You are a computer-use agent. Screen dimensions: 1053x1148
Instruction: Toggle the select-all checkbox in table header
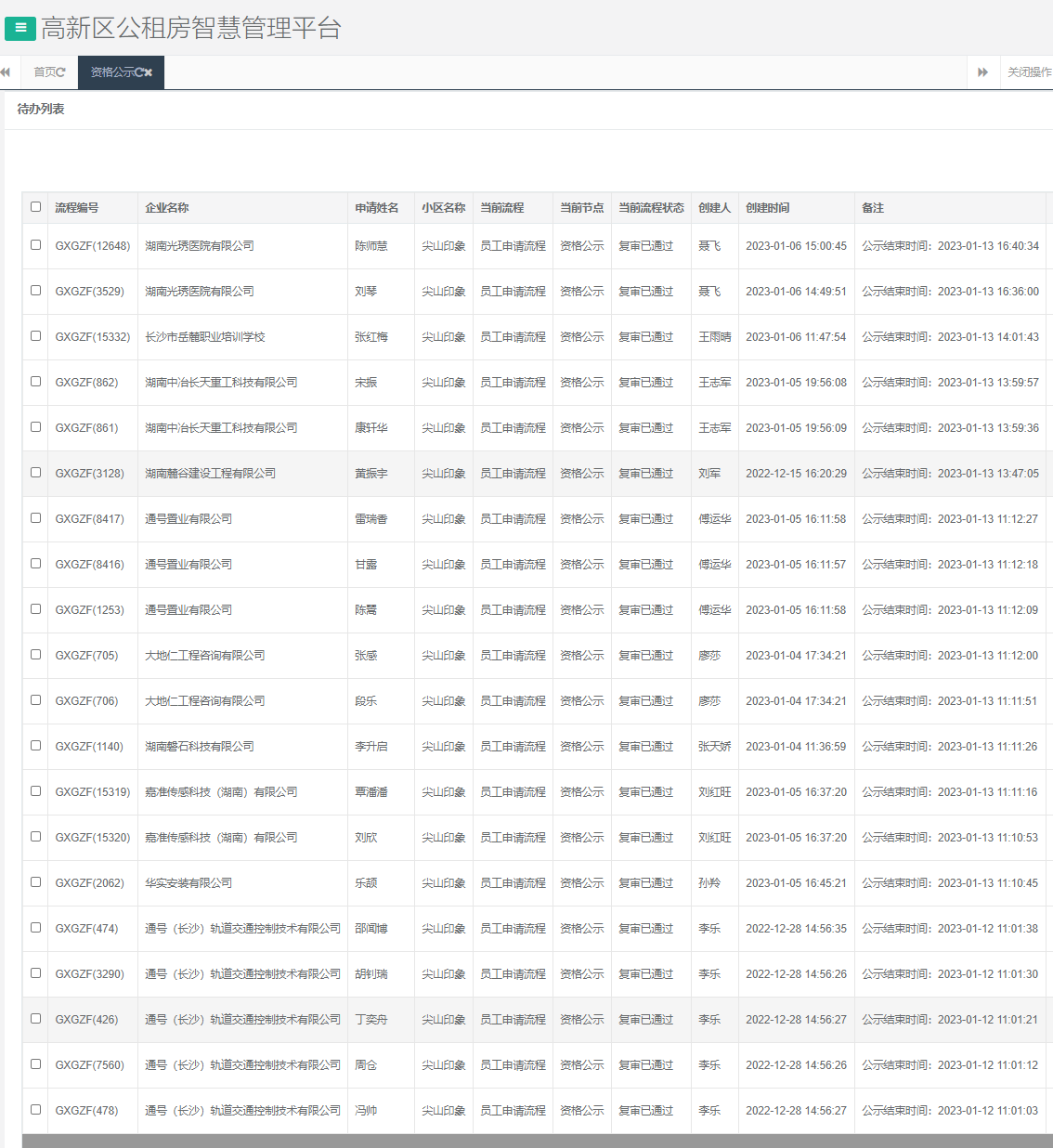coord(36,207)
